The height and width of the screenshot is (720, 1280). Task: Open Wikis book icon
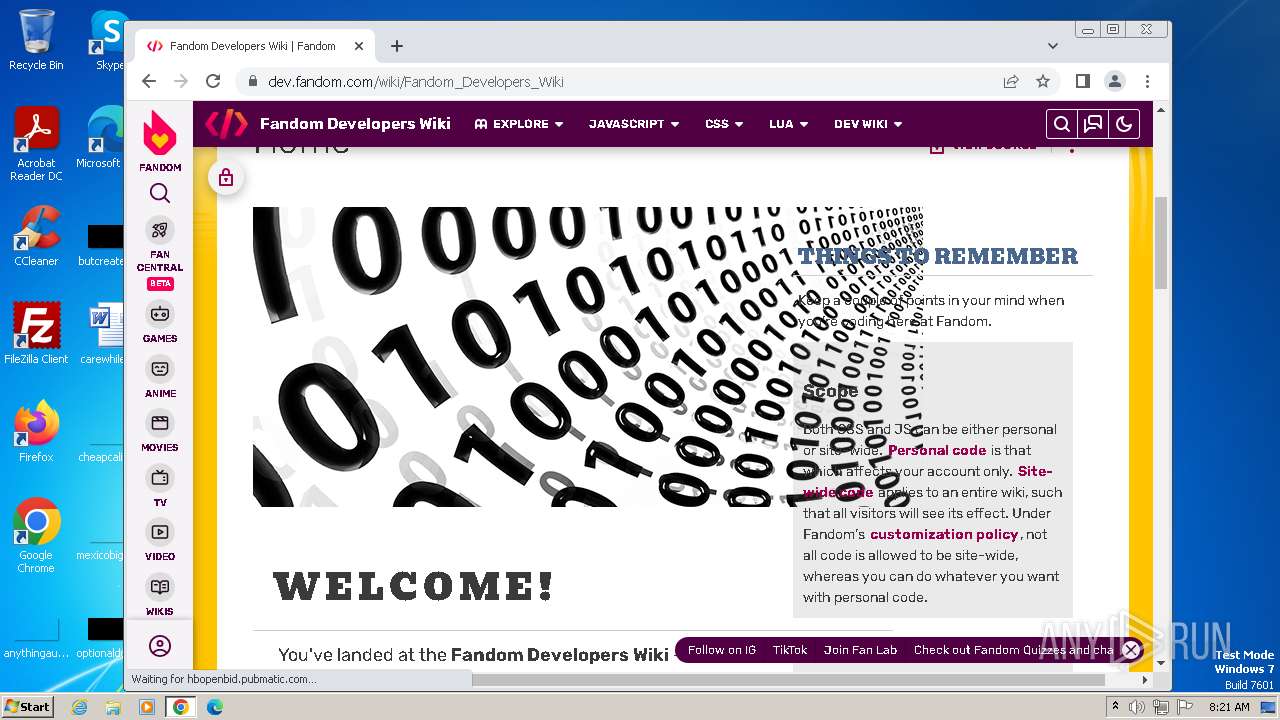point(160,587)
